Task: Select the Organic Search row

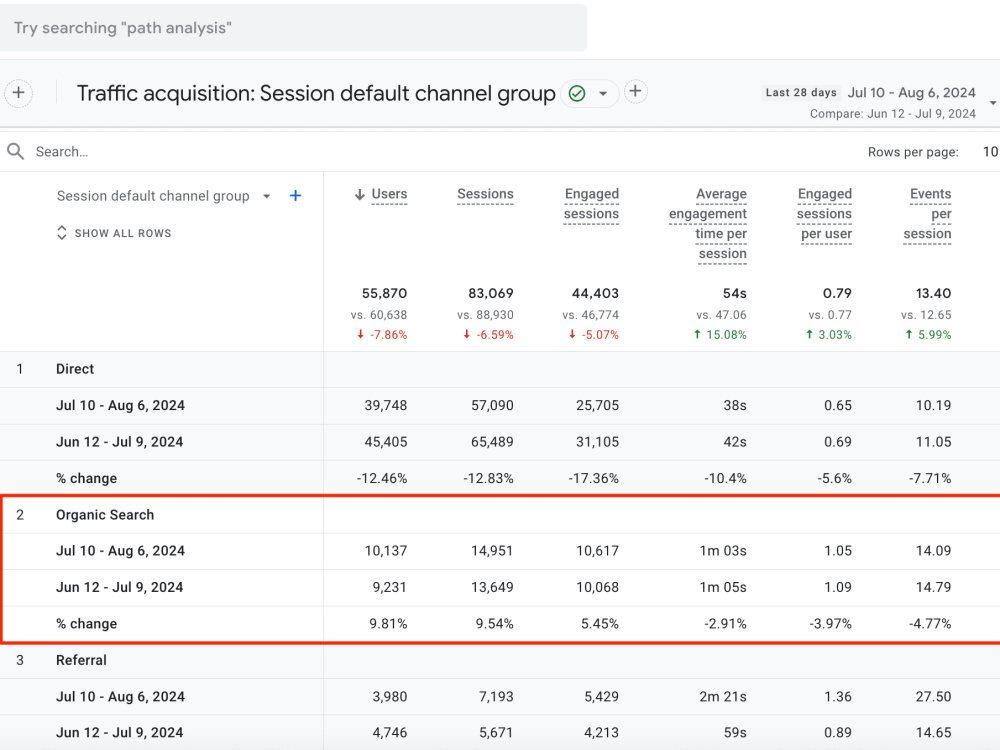Action: coord(105,515)
